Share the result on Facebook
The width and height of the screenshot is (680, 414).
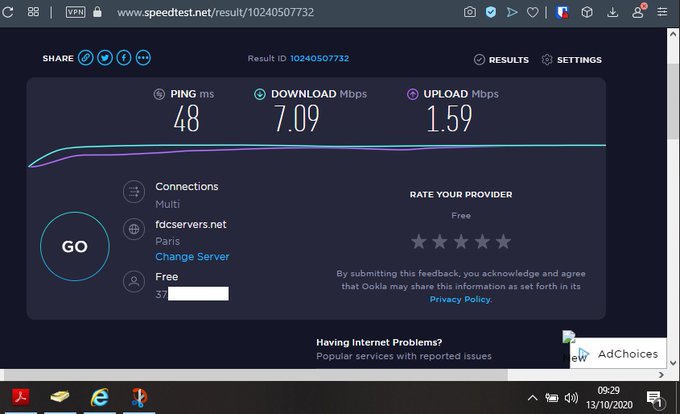(x=124, y=58)
